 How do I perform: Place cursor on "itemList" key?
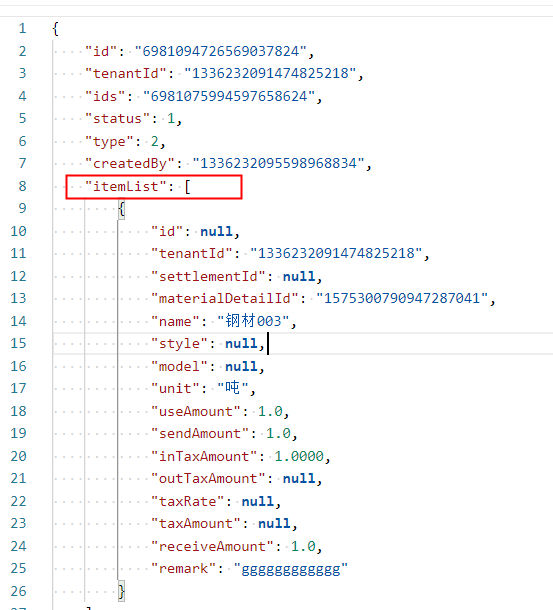point(126,186)
